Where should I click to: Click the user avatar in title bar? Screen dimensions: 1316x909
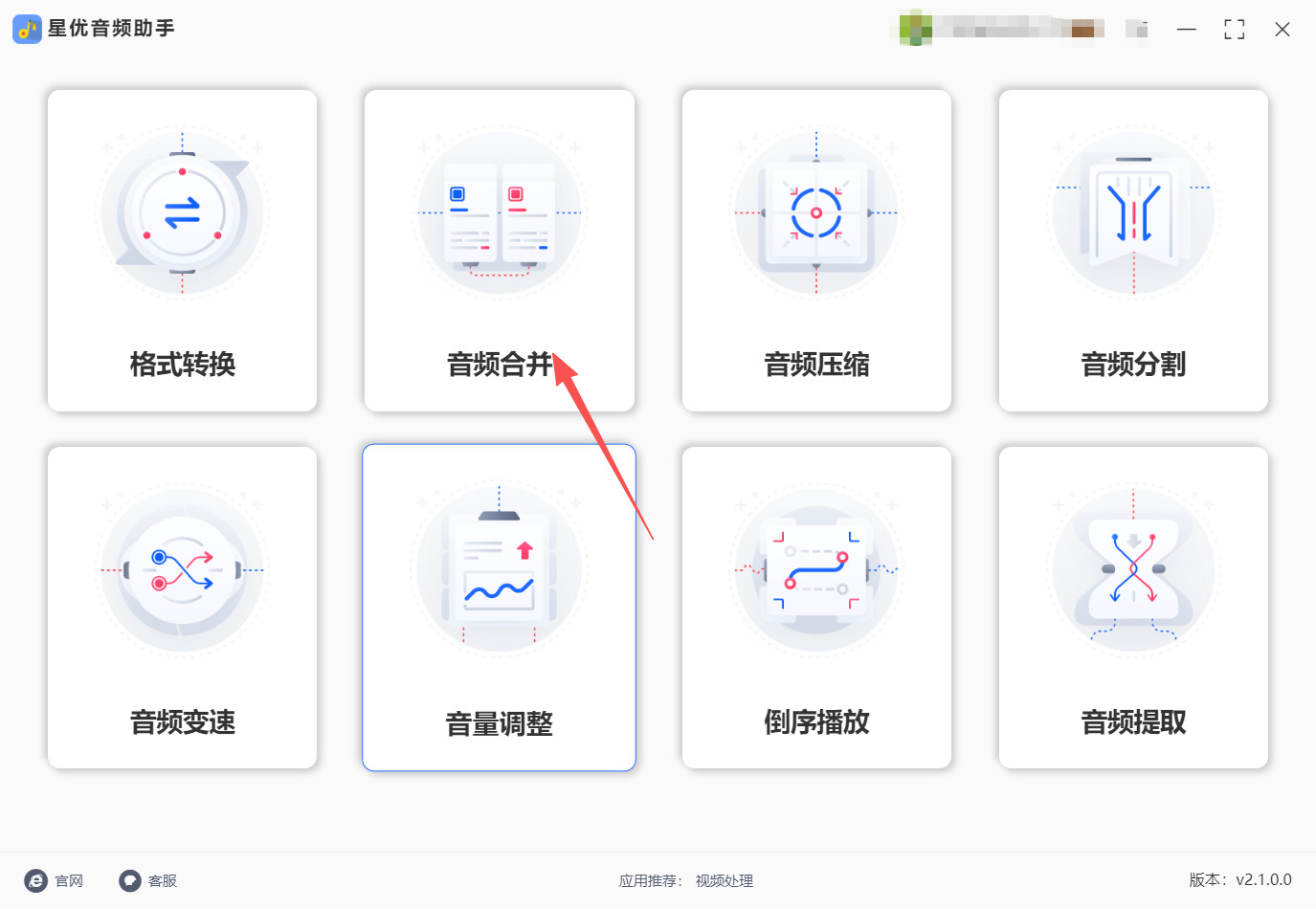click(x=916, y=28)
